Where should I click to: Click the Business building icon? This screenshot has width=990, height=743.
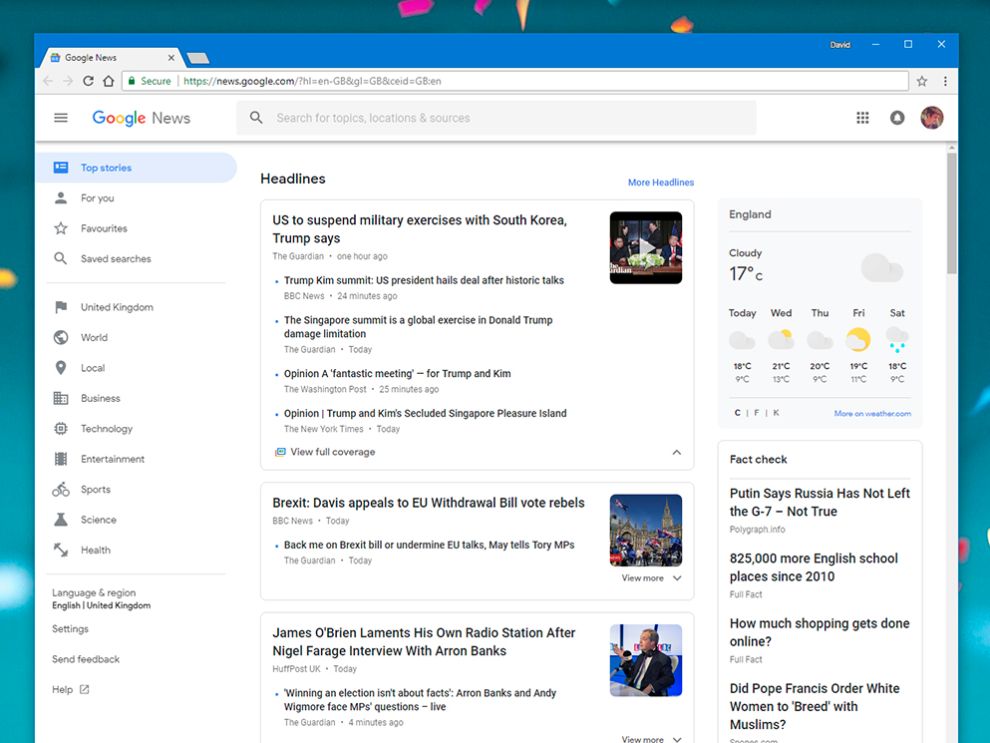[61, 398]
